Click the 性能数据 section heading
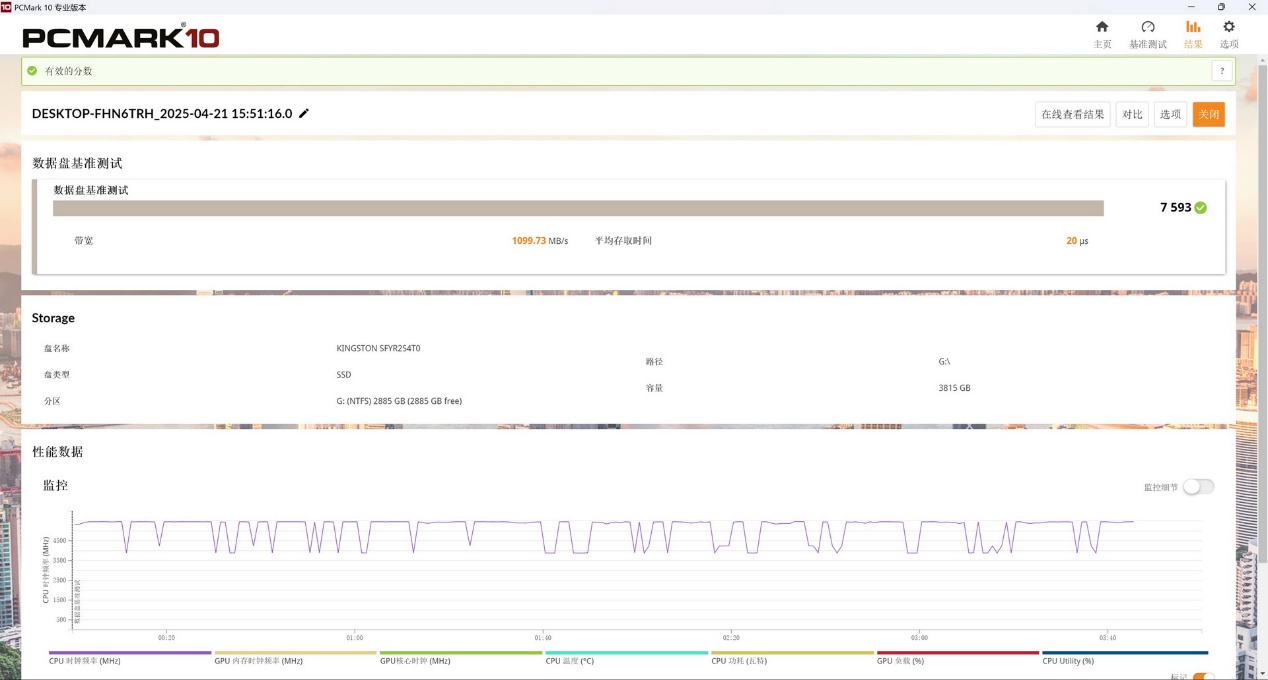Image resolution: width=1268 pixels, height=680 pixels. pos(58,452)
